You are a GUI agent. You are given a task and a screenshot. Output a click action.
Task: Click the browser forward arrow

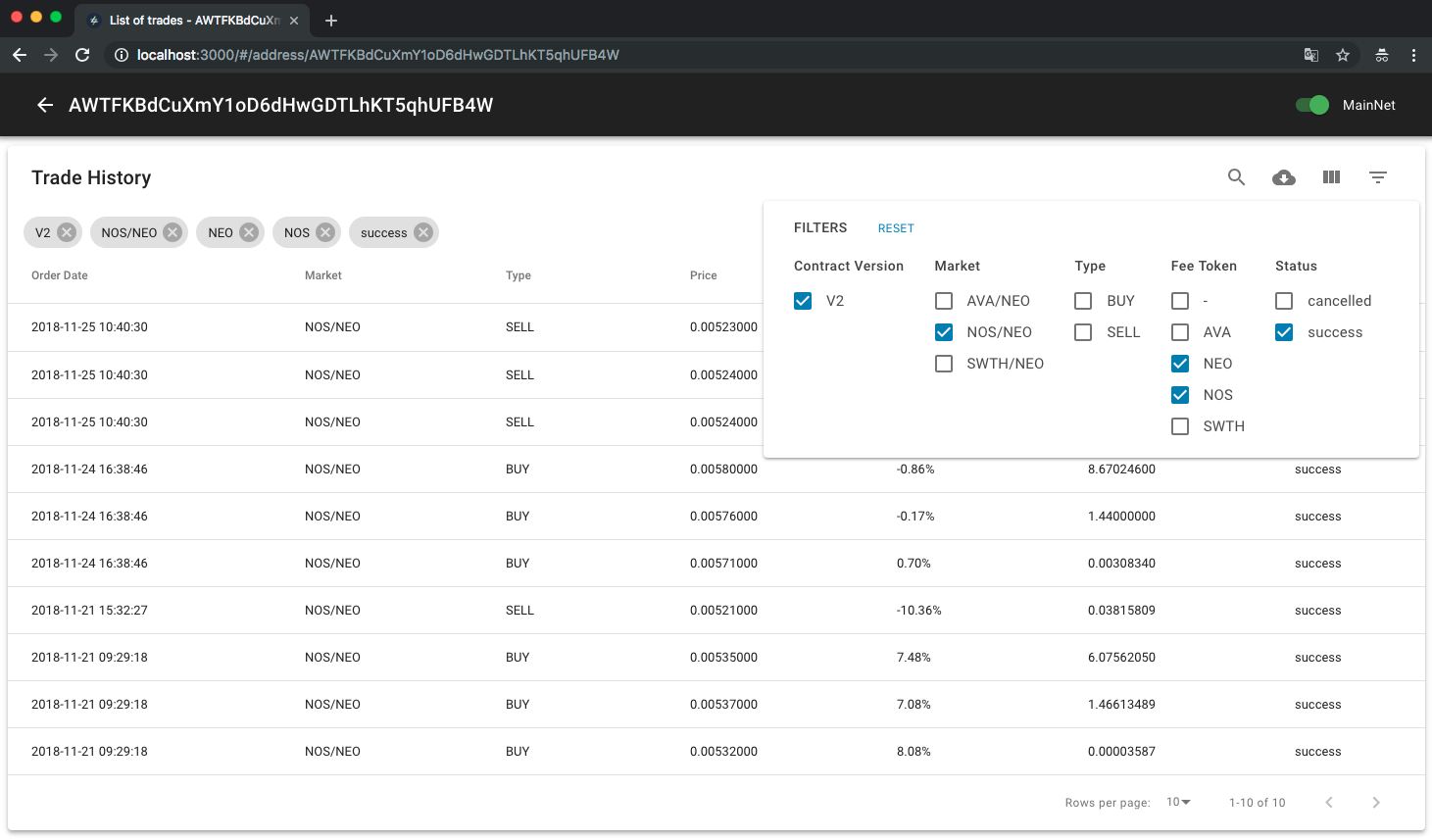click(51, 55)
